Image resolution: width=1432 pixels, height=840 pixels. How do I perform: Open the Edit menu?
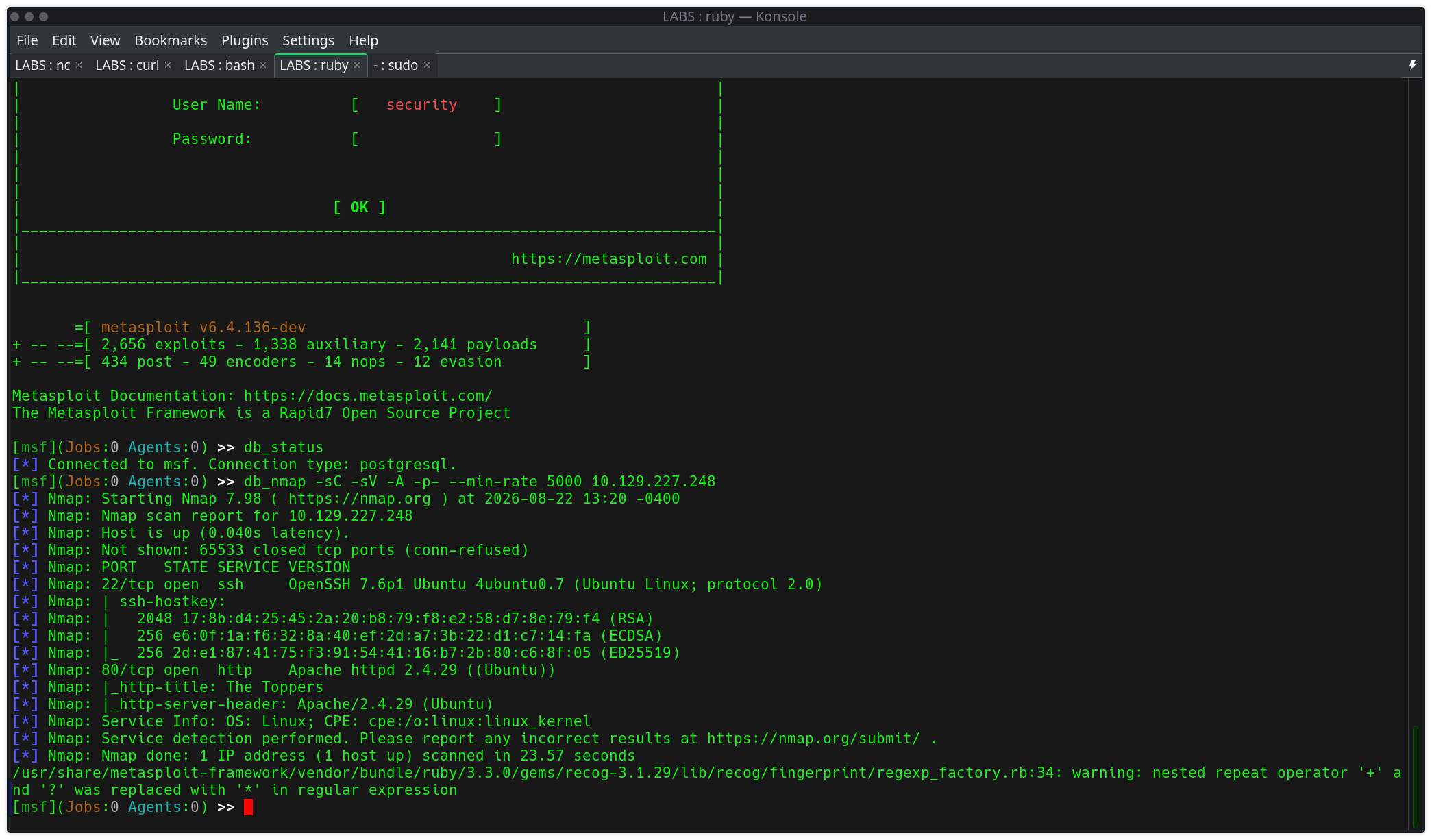64,40
